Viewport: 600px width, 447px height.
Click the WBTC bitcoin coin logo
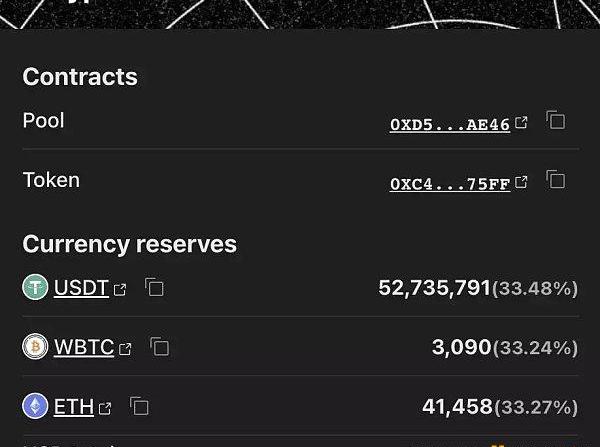click(x=35, y=347)
